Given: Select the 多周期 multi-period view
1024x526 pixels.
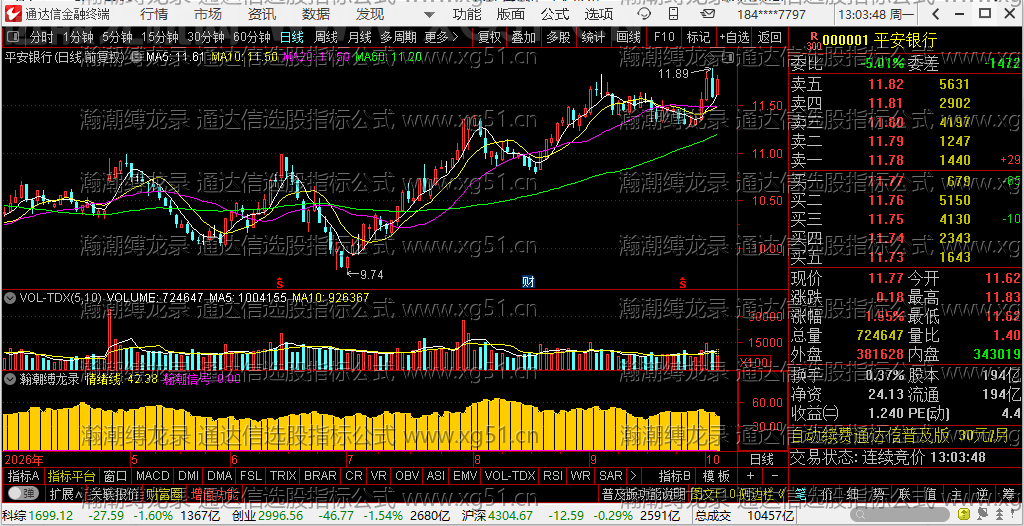Looking at the screenshot, I should click(398, 37).
